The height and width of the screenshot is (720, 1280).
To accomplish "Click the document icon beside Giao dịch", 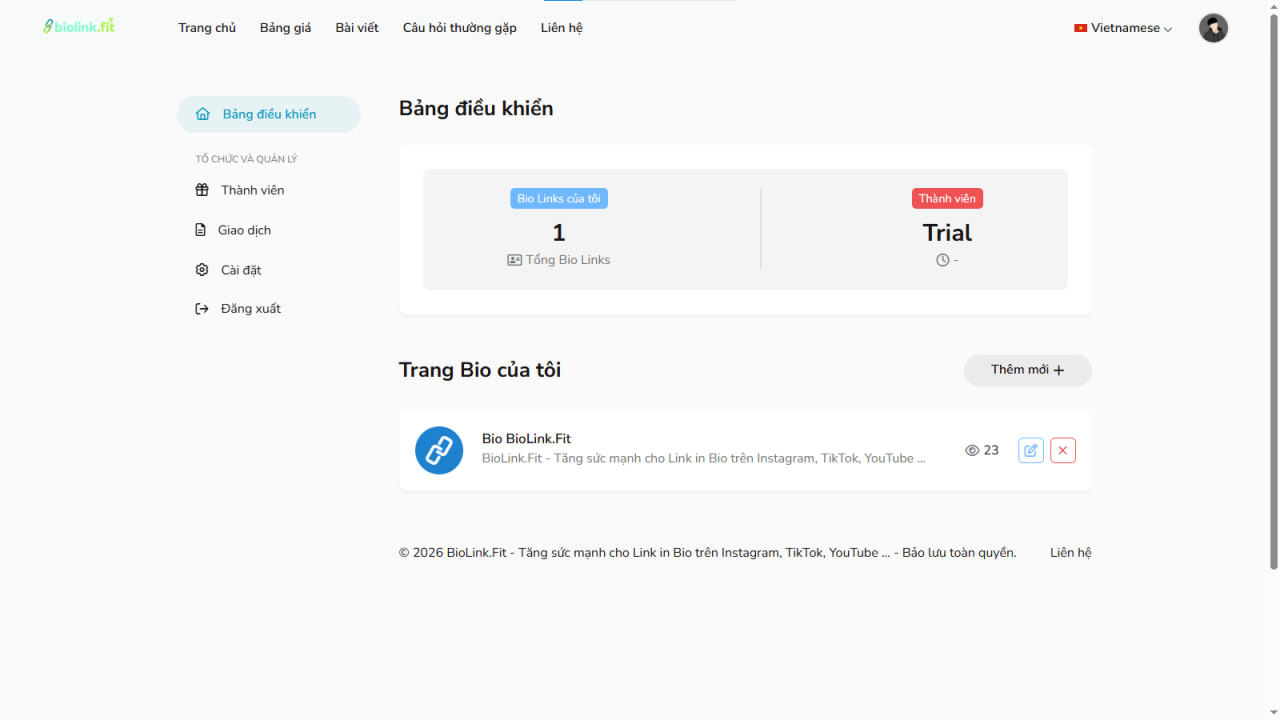I will [200, 230].
